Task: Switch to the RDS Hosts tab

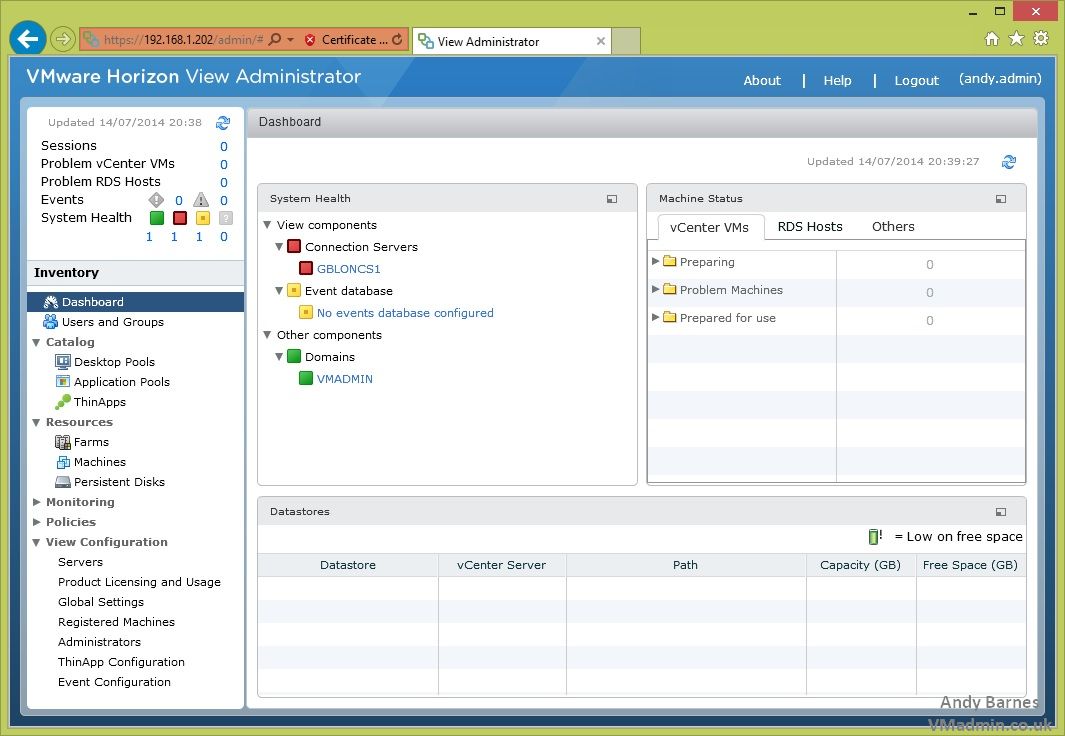Action: coord(810,227)
